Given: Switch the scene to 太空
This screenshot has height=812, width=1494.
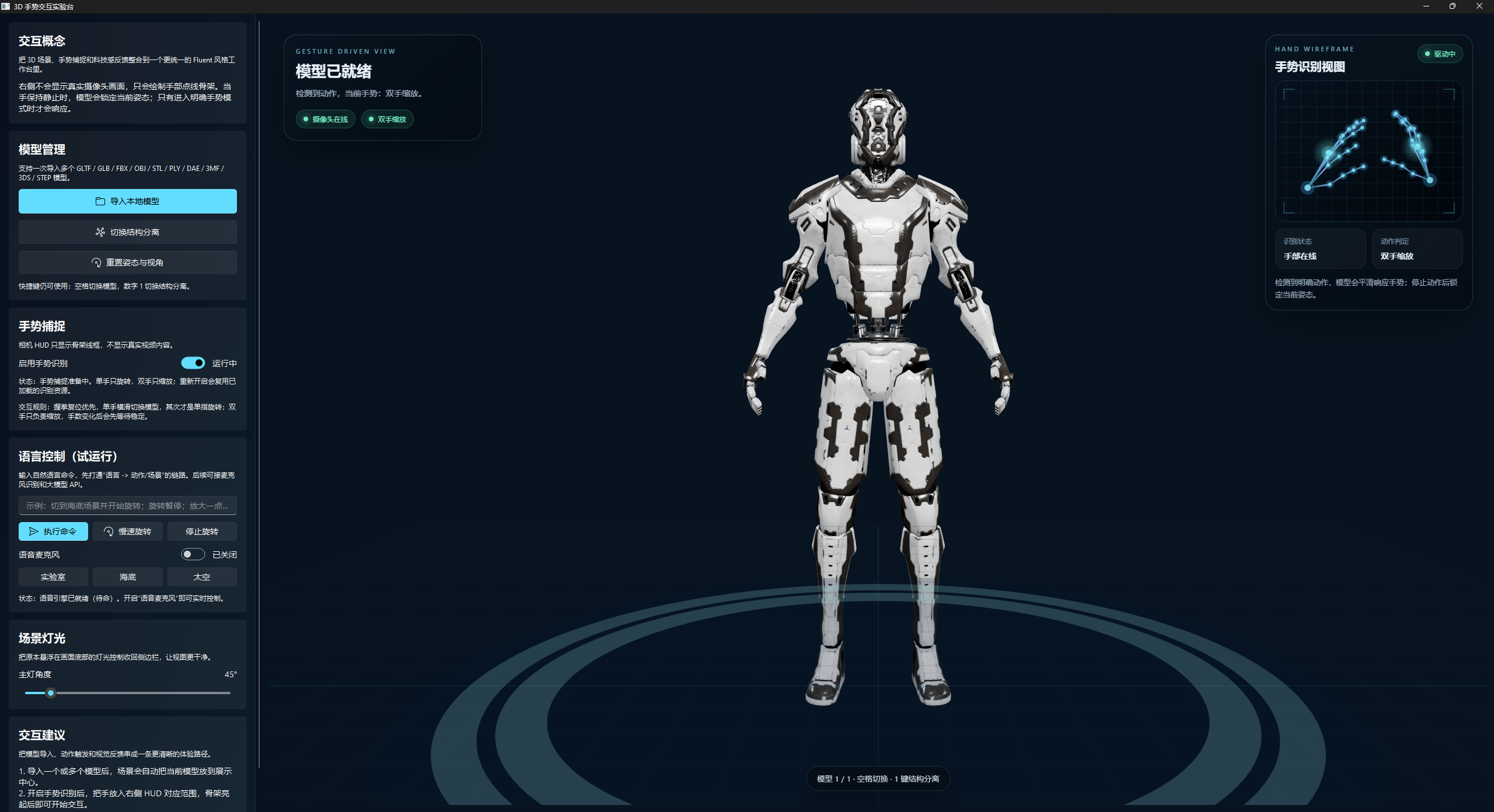Looking at the screenshot, I should click(x=202, y=577).
